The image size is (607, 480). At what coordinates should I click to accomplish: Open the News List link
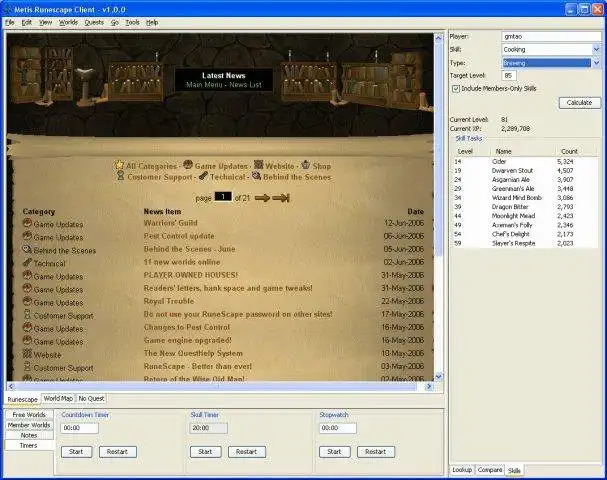(245, 85)
